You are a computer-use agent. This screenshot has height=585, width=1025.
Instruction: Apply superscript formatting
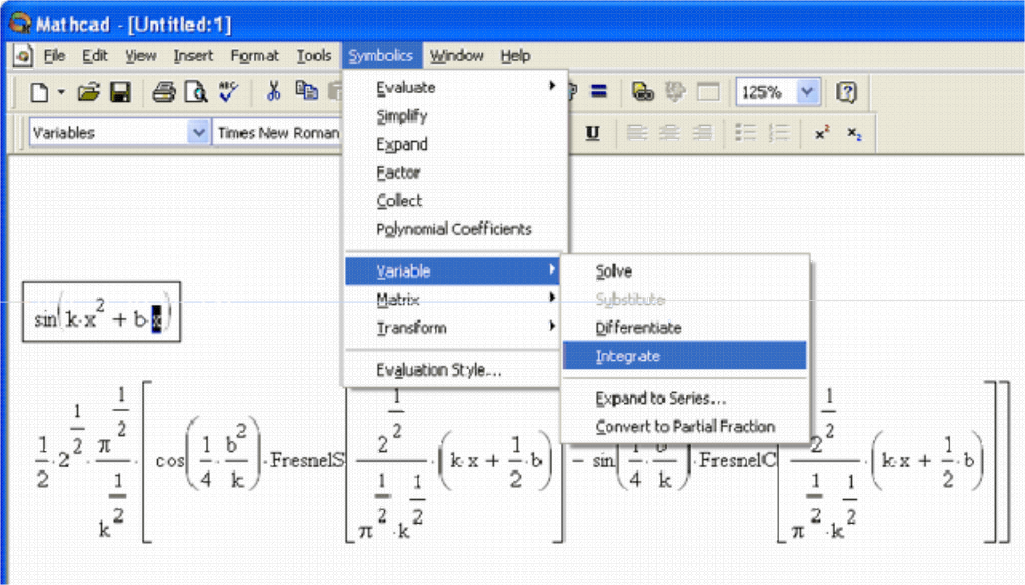822,133
